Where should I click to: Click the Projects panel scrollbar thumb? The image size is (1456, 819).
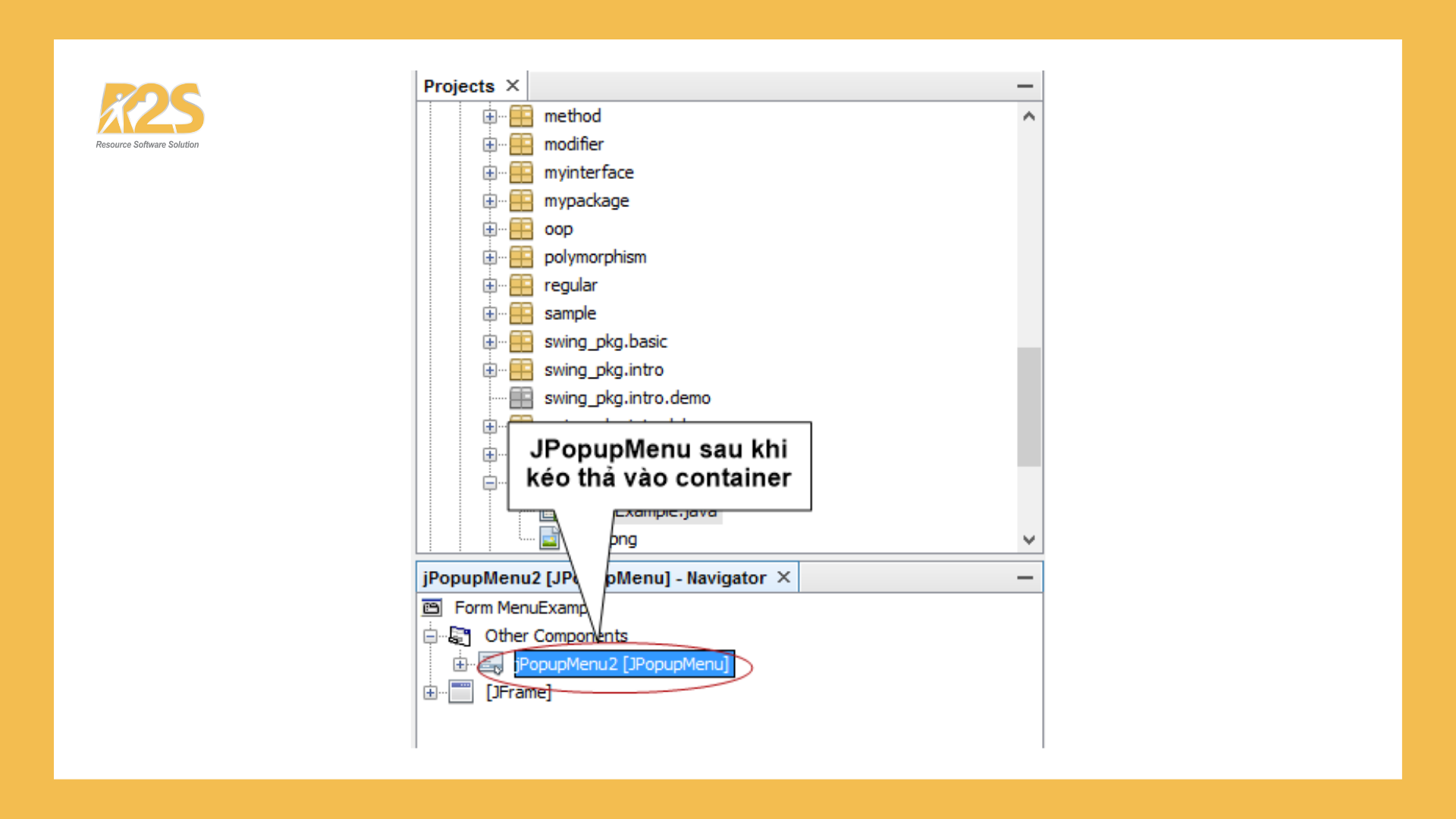[x=1029, y=406]
